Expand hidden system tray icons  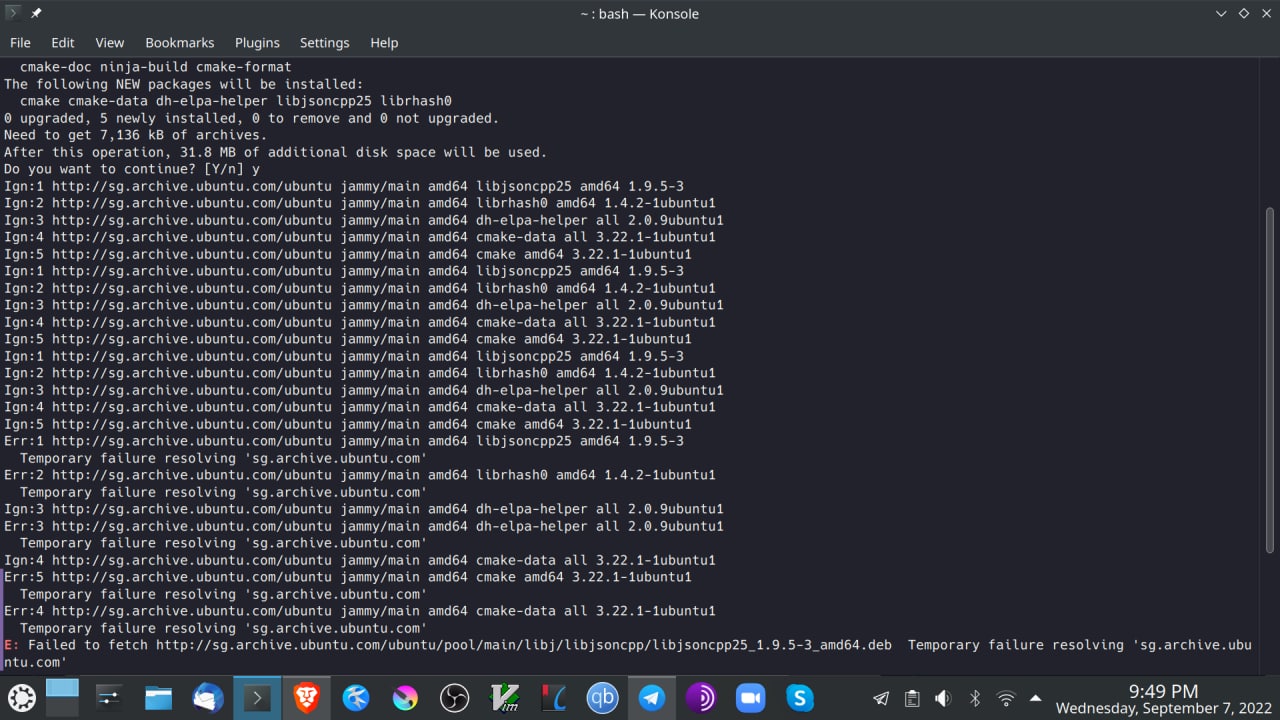click(x=1035, y=698)
